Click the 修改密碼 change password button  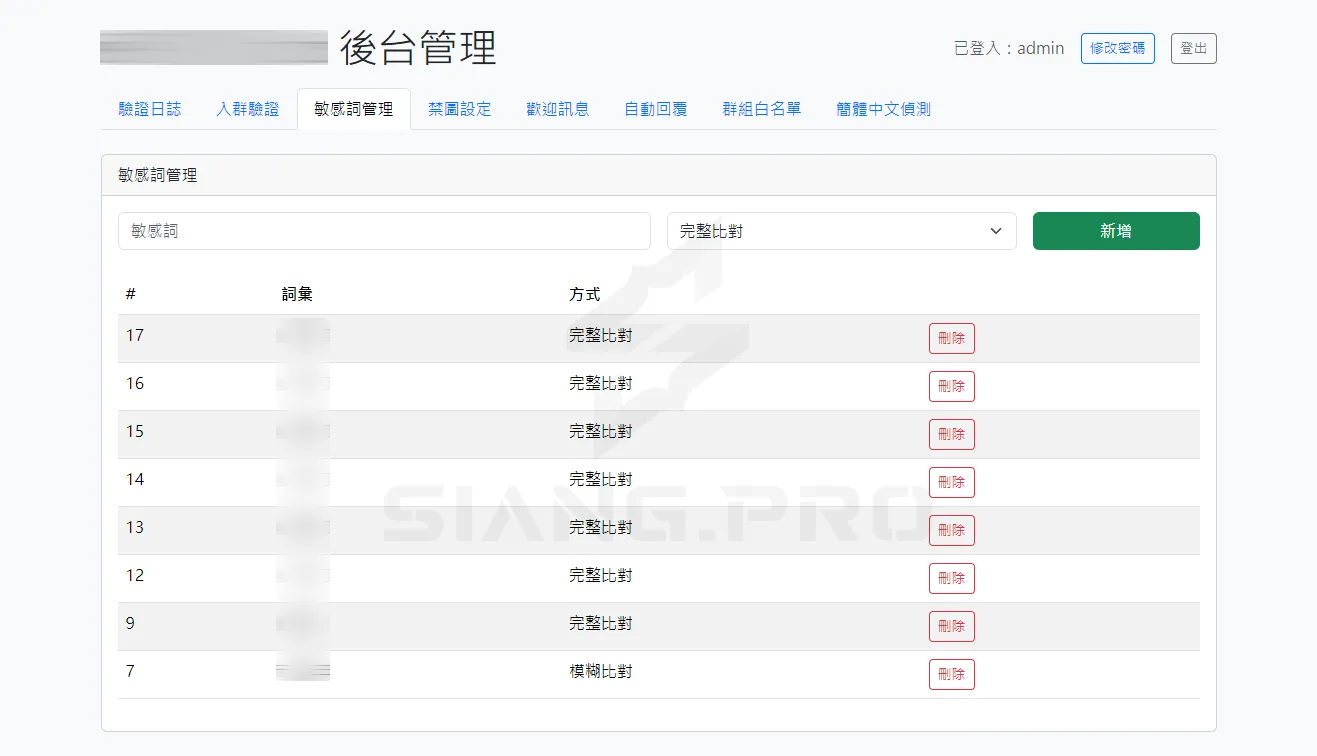point(1117,48)
